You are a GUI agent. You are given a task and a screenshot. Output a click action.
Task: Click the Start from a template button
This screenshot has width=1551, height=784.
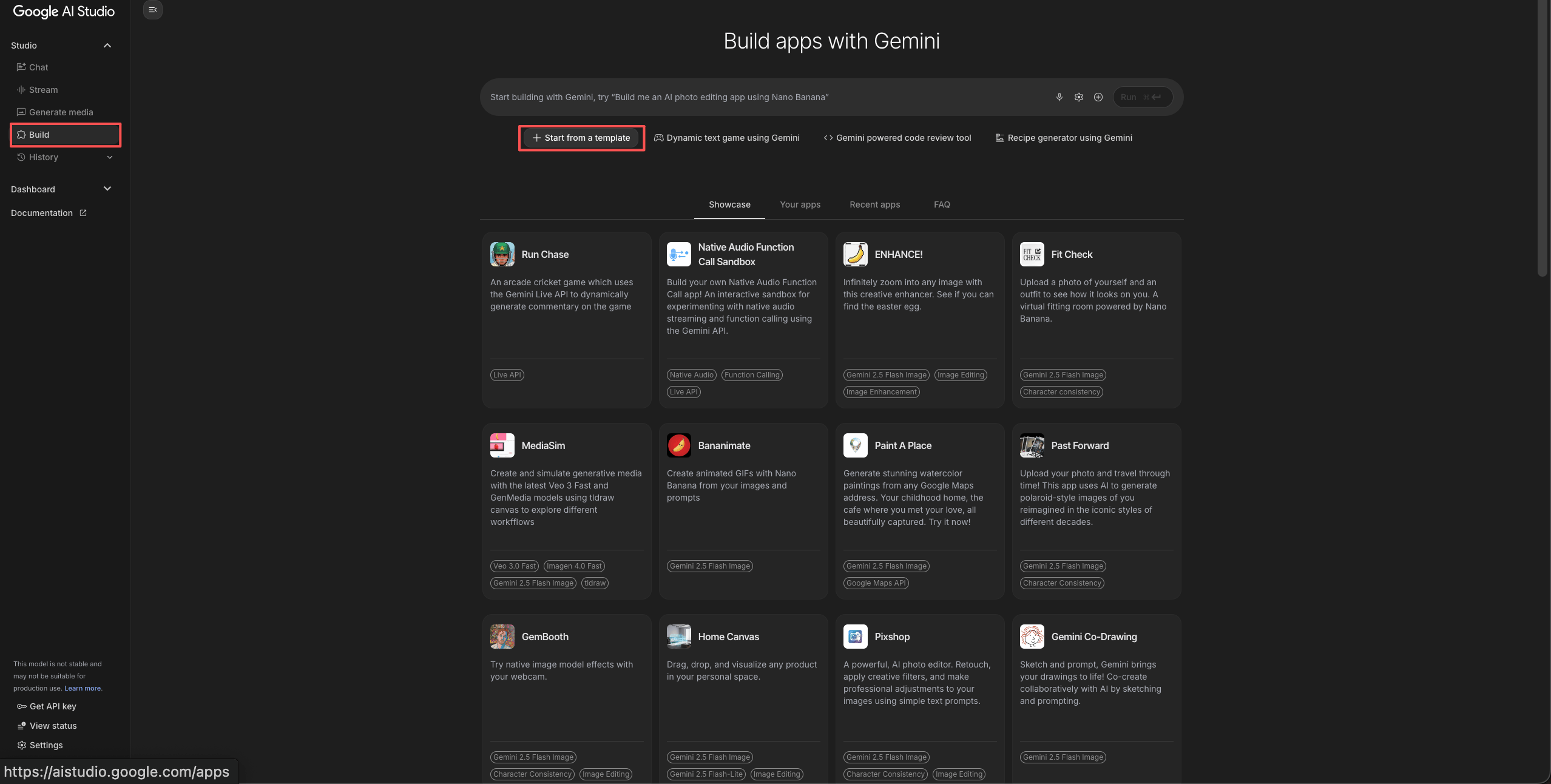pyautogui.click(x=581, y=138)
